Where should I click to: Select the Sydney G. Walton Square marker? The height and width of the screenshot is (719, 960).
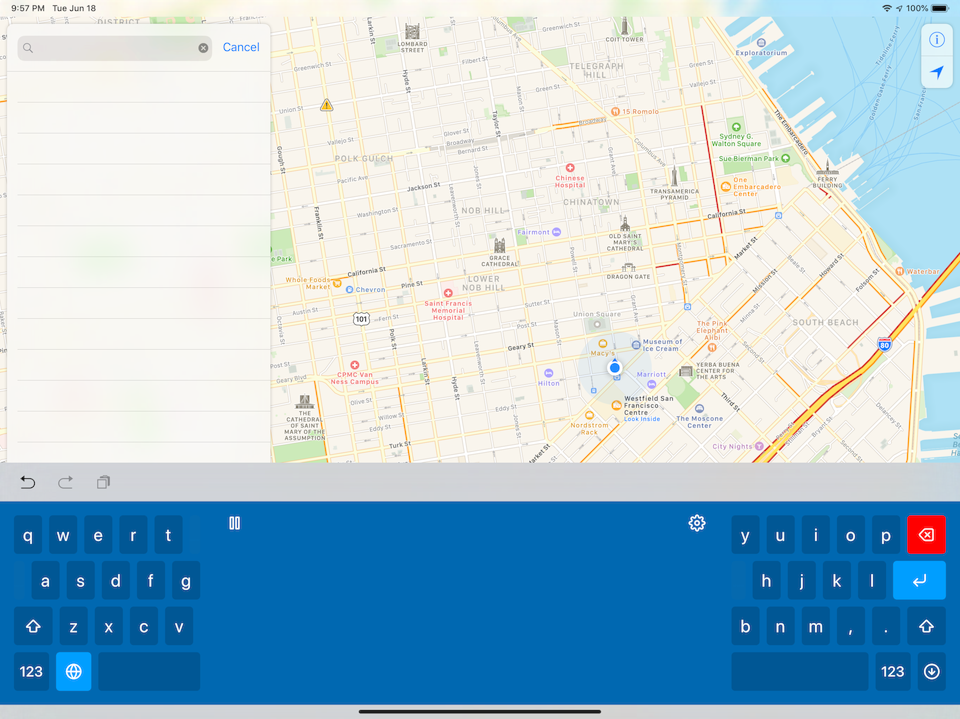tap(736, 127)
